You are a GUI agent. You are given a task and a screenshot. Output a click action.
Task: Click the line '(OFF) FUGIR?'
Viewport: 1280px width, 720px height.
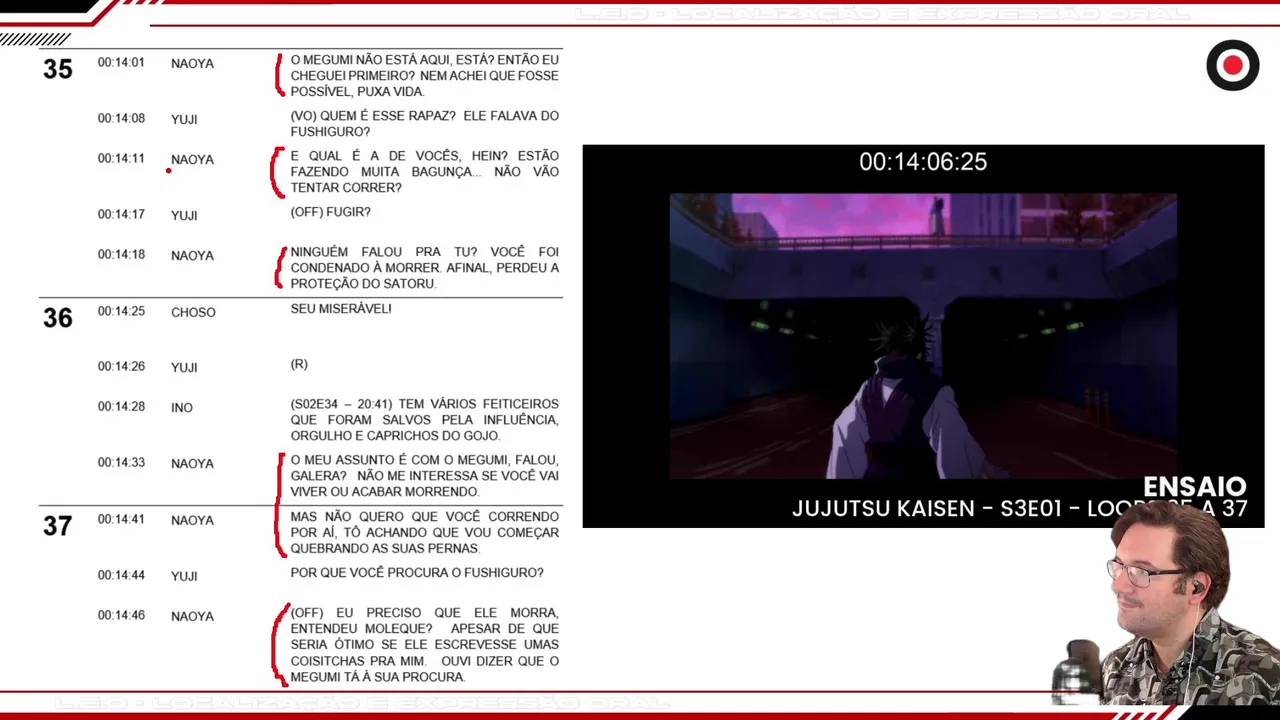tap(331, 212)
